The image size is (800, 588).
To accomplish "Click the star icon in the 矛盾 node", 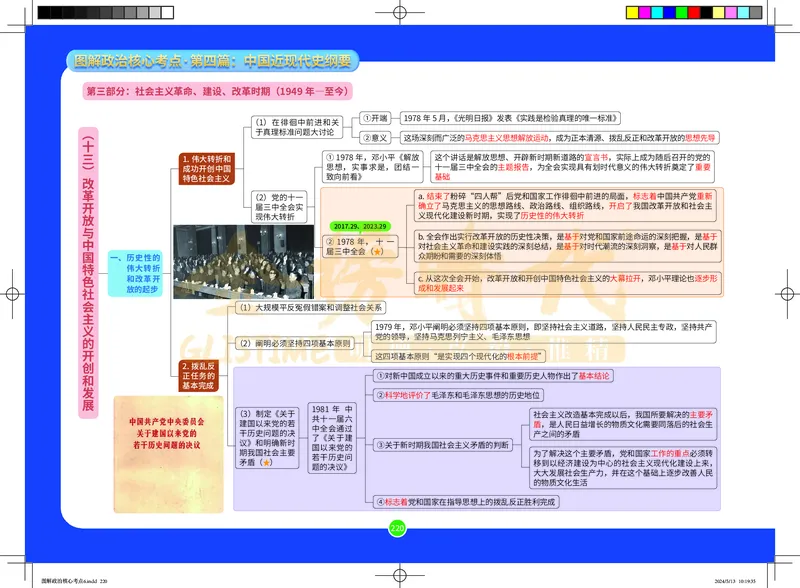I will [x=266, y=462].
